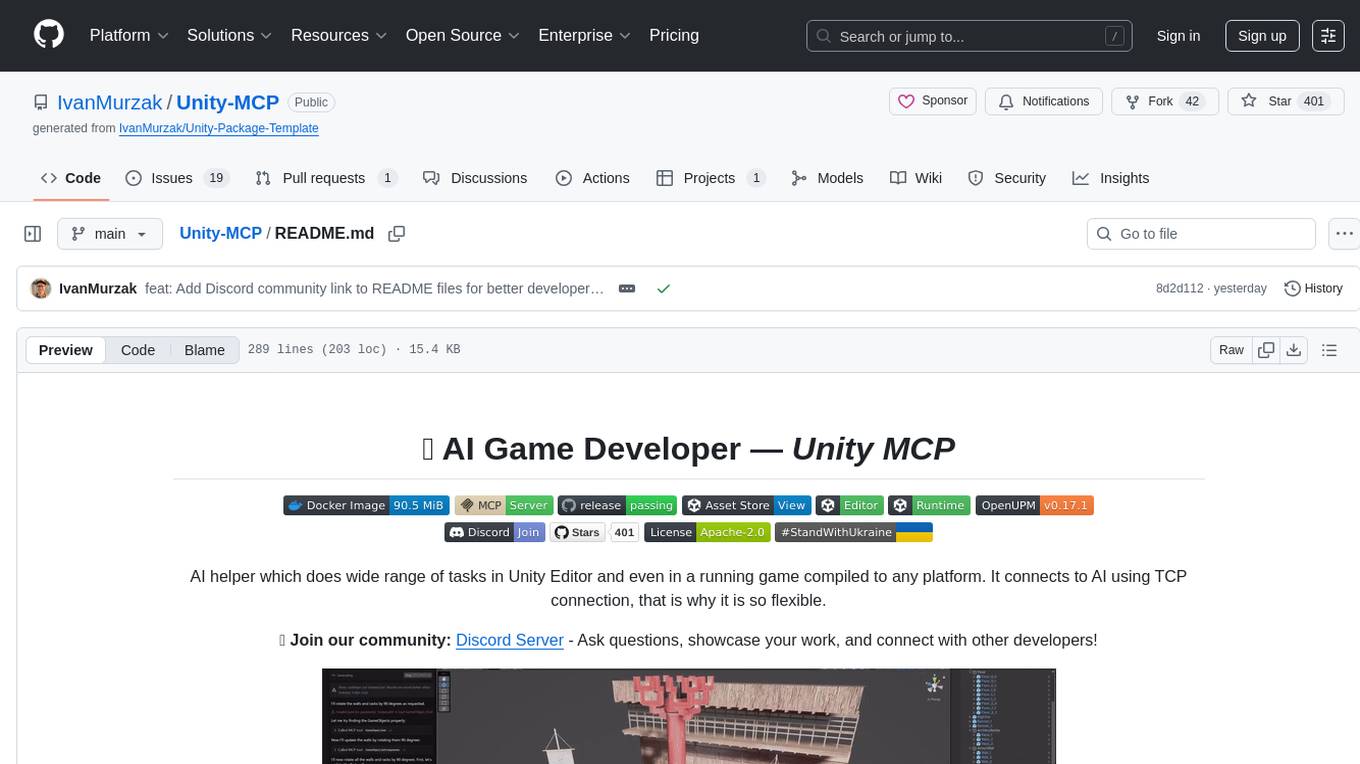Open the Discord Server link
The image size is (1360, 764).
[510, 639]
